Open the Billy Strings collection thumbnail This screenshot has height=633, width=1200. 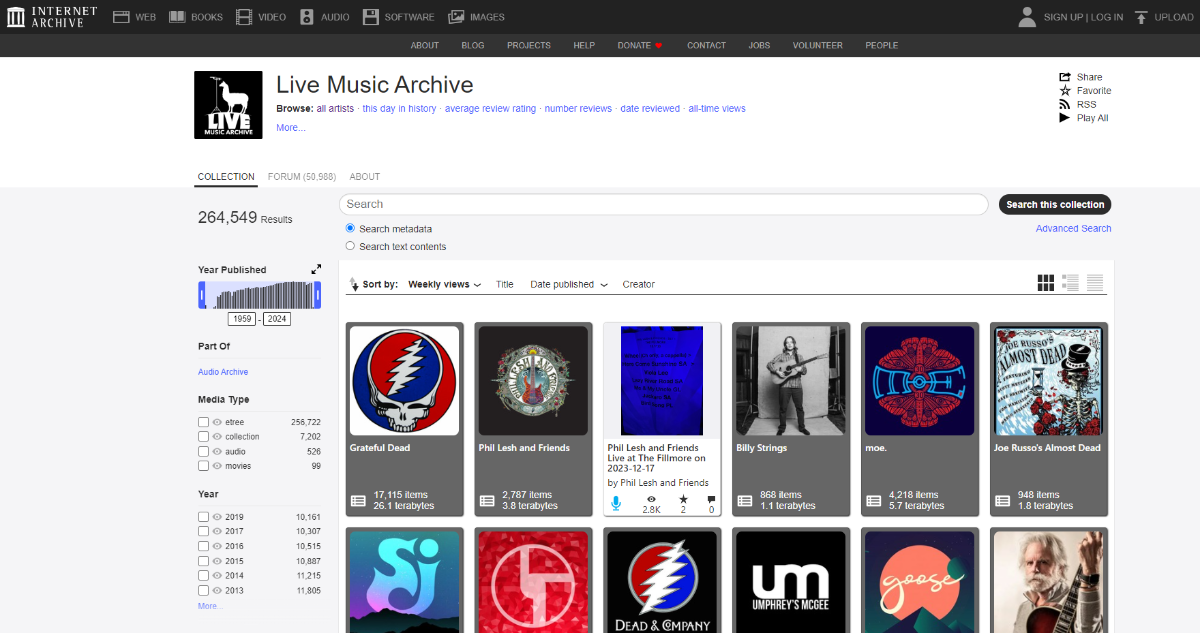791,381
